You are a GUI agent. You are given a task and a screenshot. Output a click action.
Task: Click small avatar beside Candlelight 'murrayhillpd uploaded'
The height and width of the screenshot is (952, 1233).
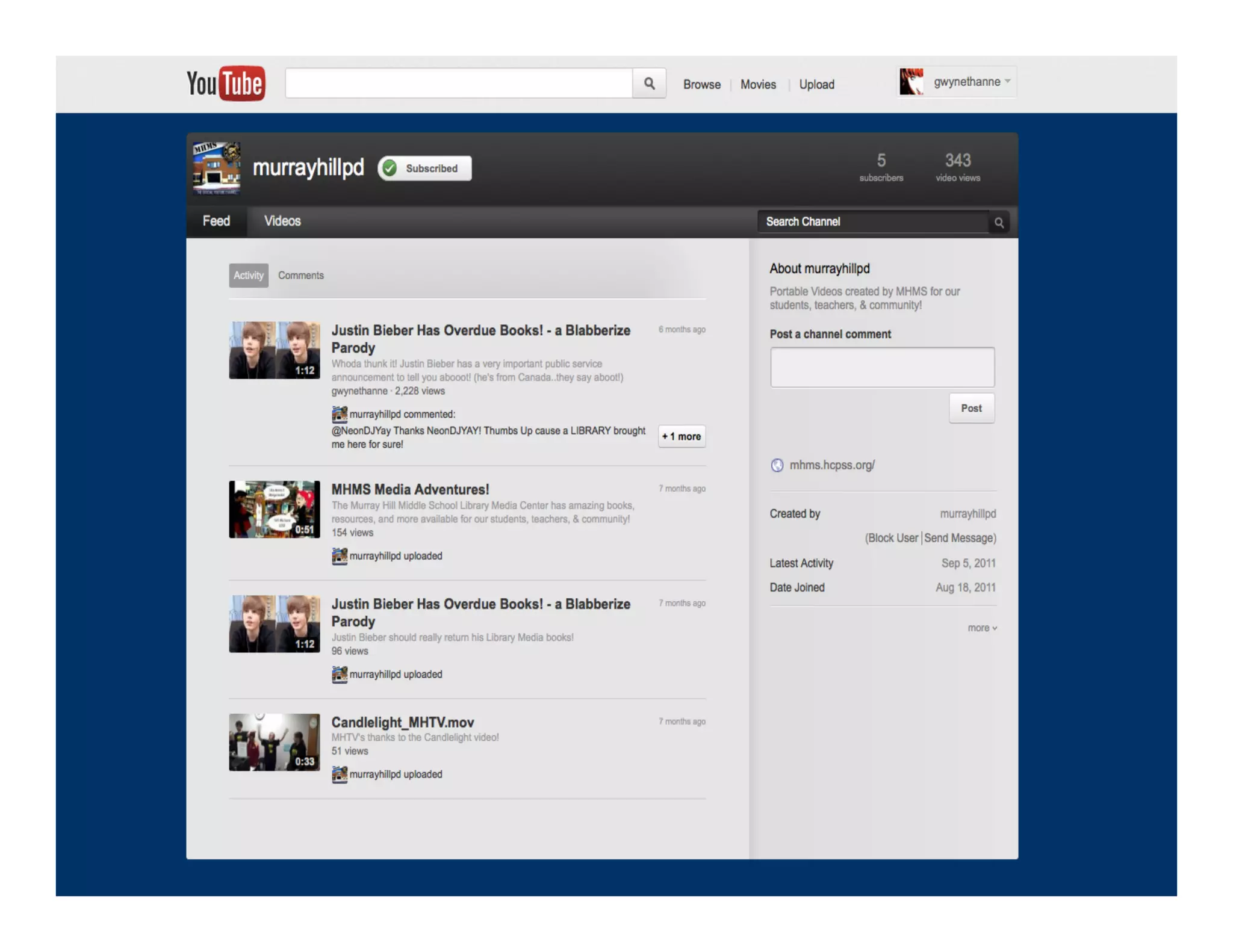(339, 774)
